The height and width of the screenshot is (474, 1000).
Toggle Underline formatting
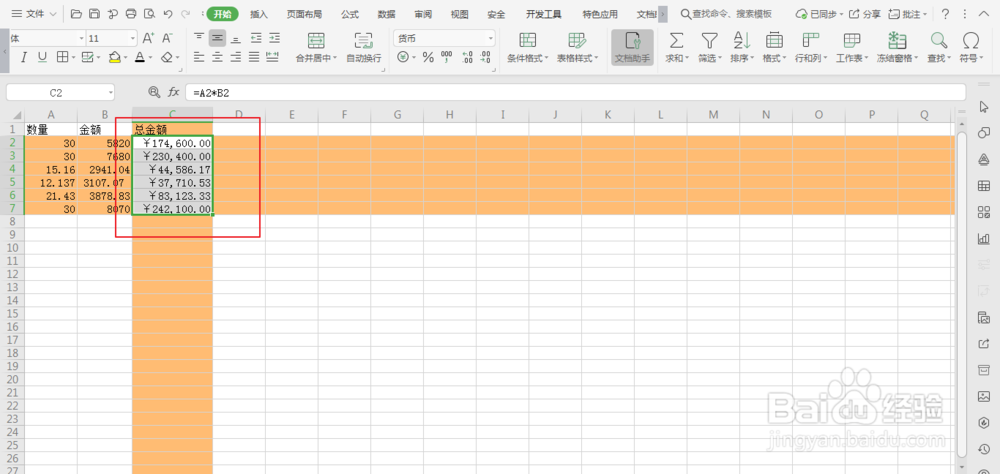pyautogui.click(x=42, y=57)
